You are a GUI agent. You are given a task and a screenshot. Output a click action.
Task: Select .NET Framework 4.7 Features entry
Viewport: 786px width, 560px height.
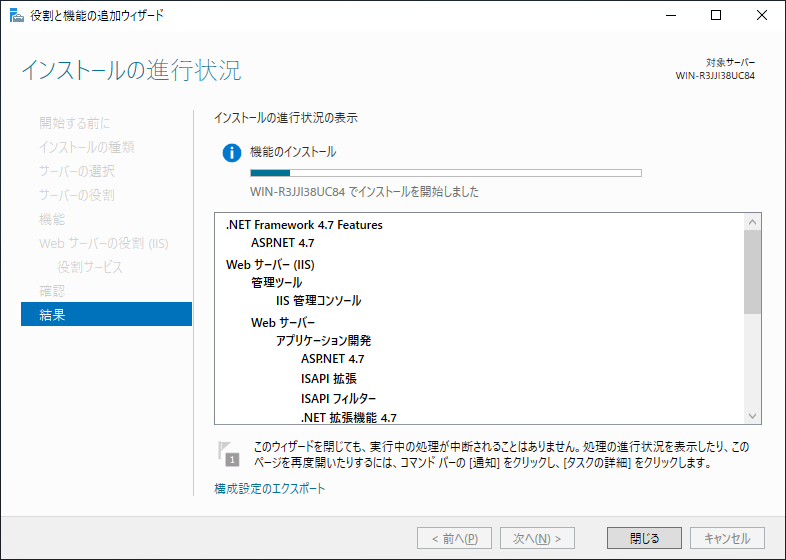coord(304,225)
